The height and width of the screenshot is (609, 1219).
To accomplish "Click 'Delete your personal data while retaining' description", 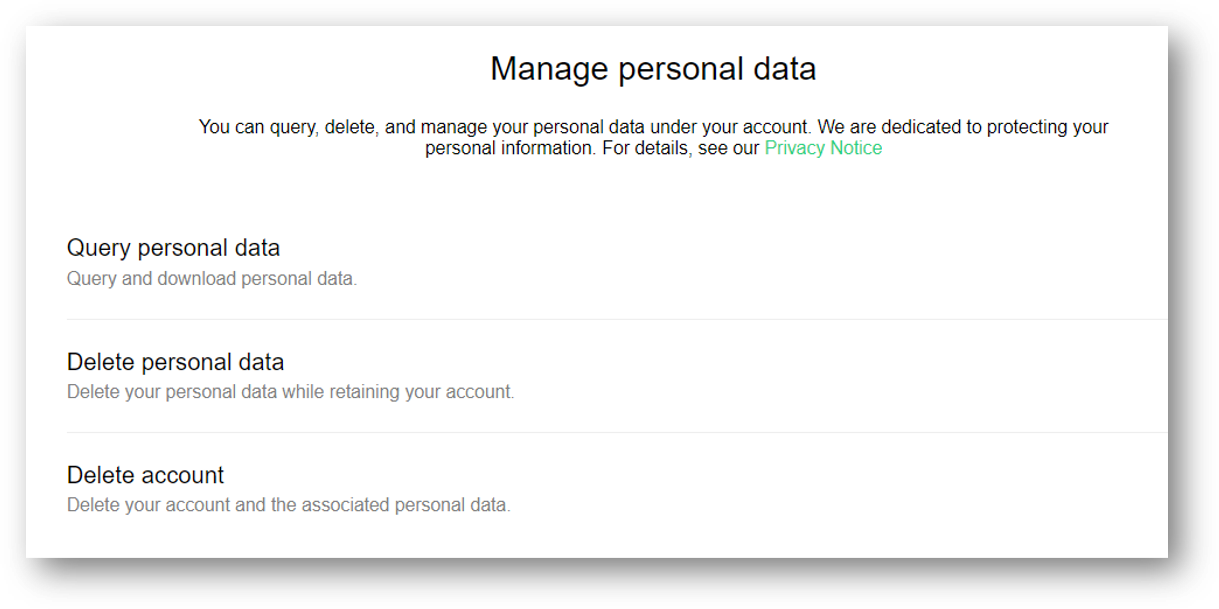I will click(x=290, y=392).
